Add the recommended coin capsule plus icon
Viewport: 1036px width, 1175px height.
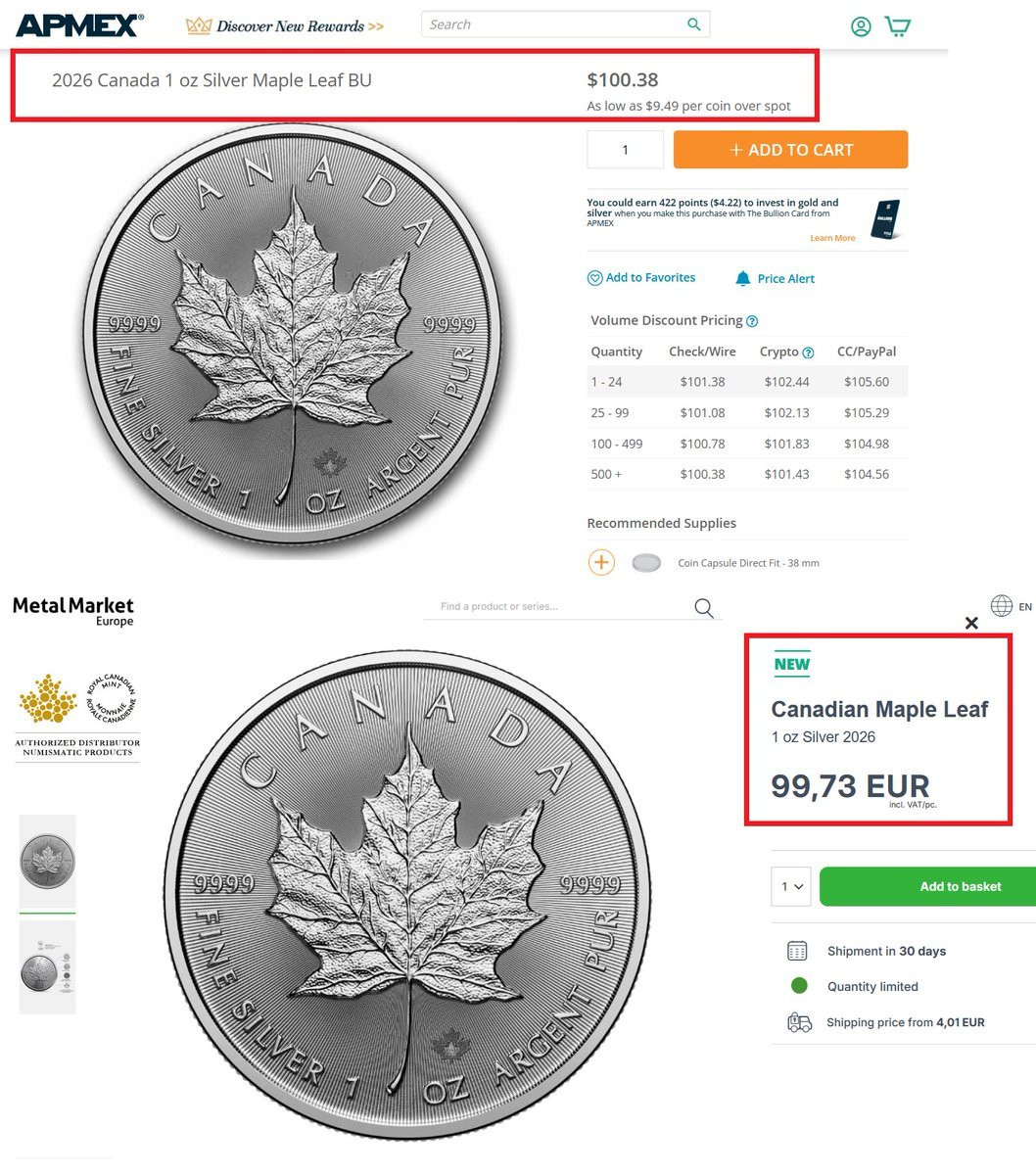click(x=601, y=563)
